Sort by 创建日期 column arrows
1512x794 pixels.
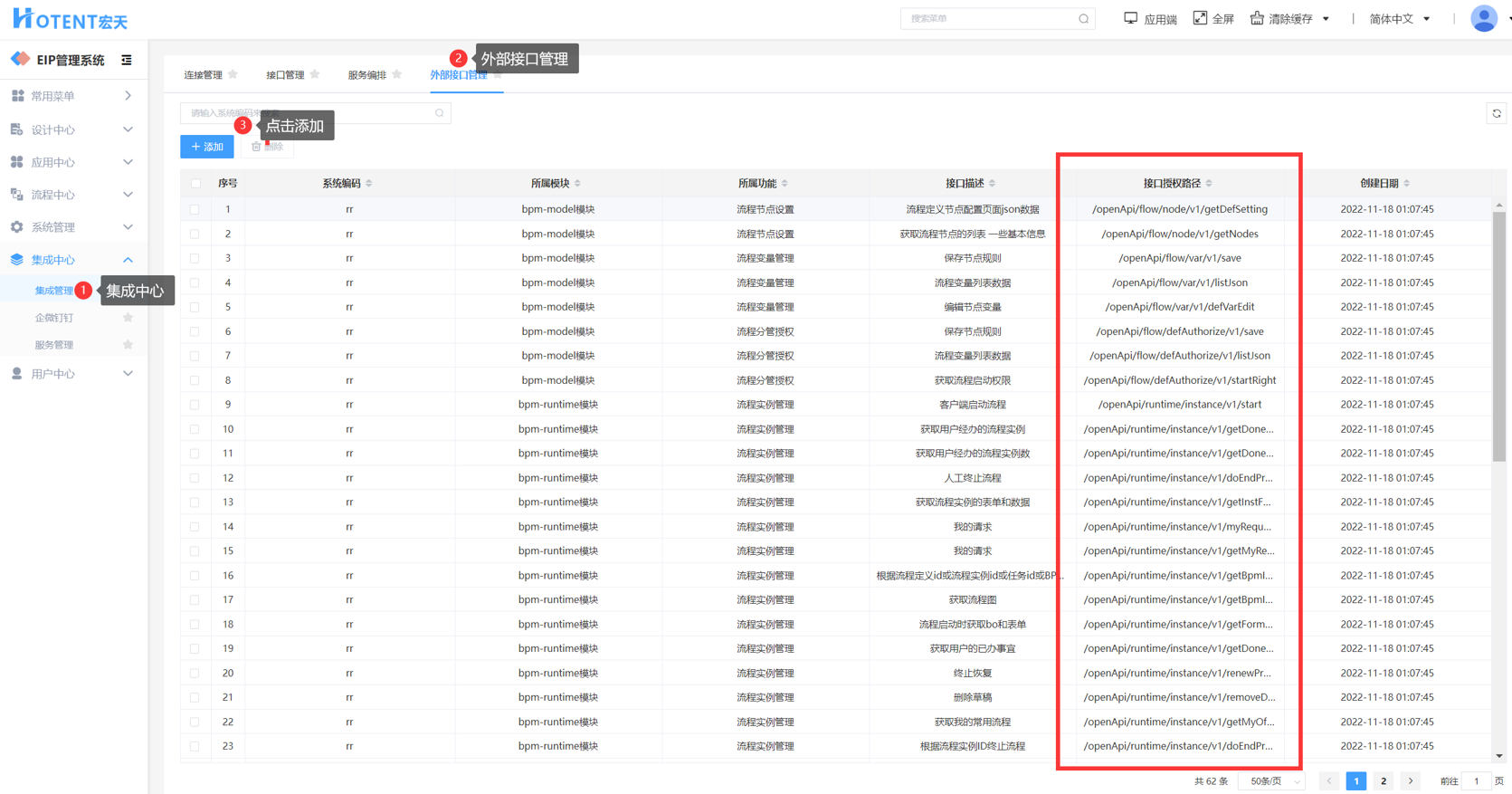tap(1406, 184)
